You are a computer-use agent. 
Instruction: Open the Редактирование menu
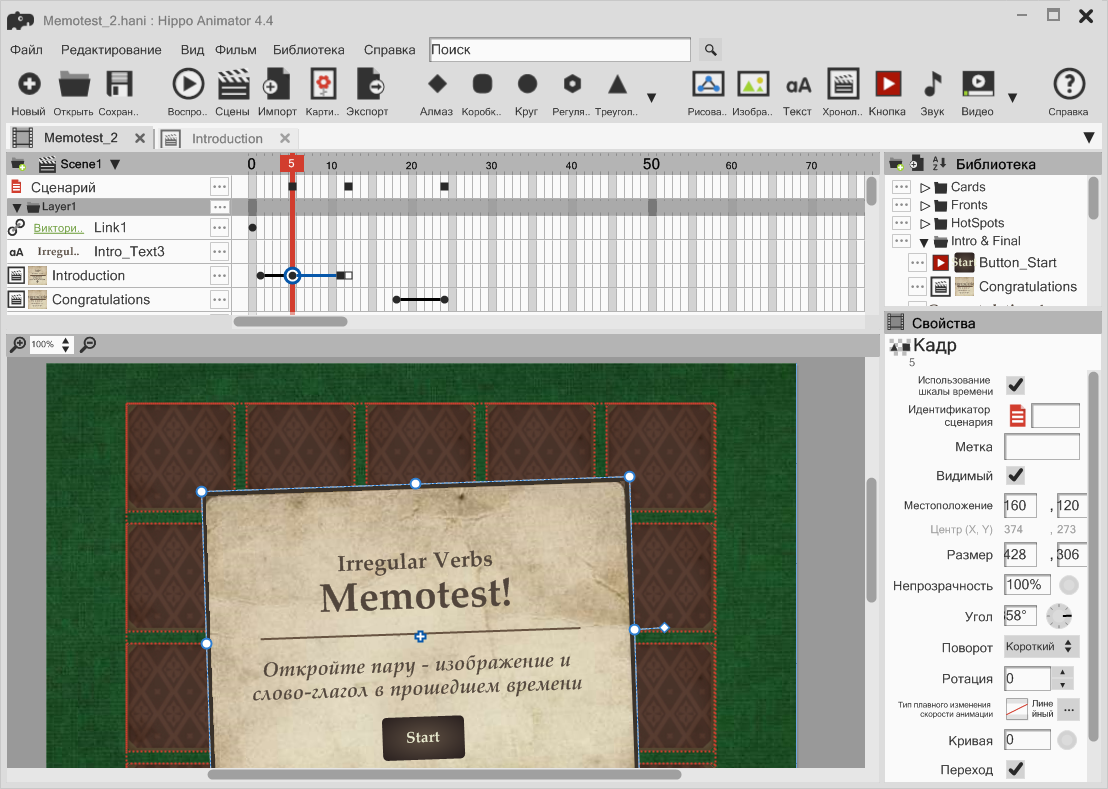(x=111, y=49)
